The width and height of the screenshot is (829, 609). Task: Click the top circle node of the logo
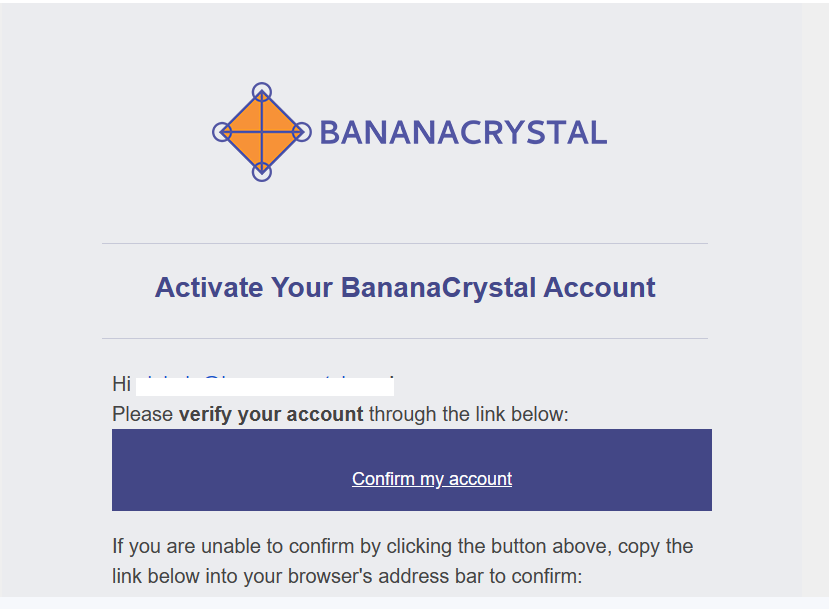click(x=262, y=92)
